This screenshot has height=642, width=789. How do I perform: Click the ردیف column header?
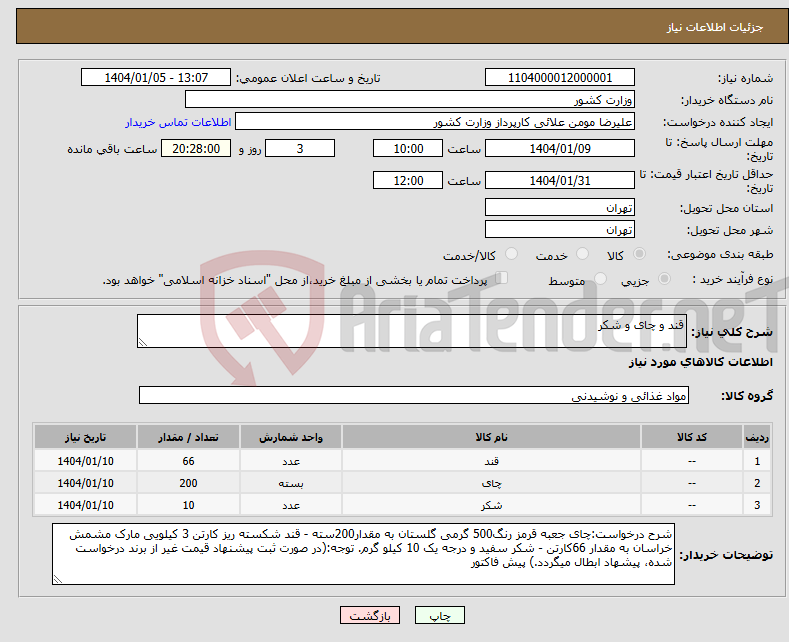click(757, 437)
